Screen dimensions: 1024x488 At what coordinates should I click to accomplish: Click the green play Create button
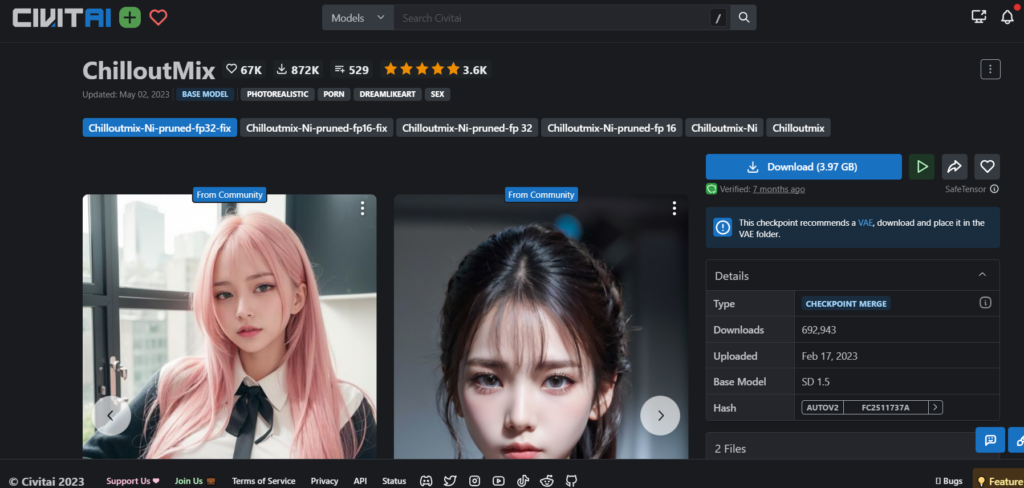point(921,167)
